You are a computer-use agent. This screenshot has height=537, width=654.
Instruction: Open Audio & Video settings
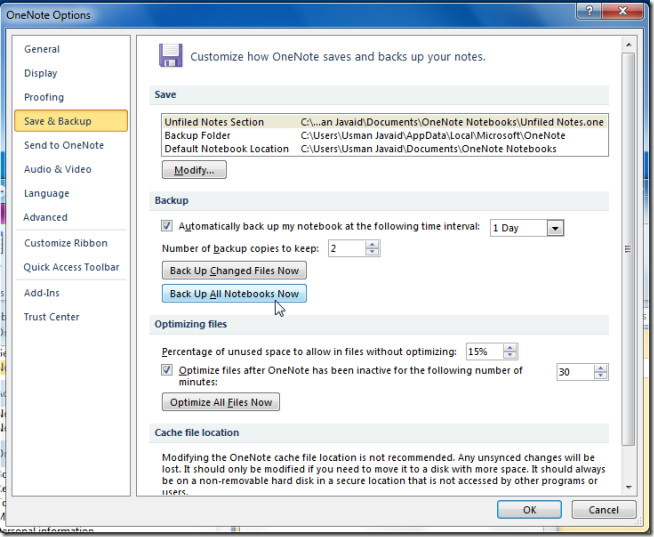coord(58,169)
